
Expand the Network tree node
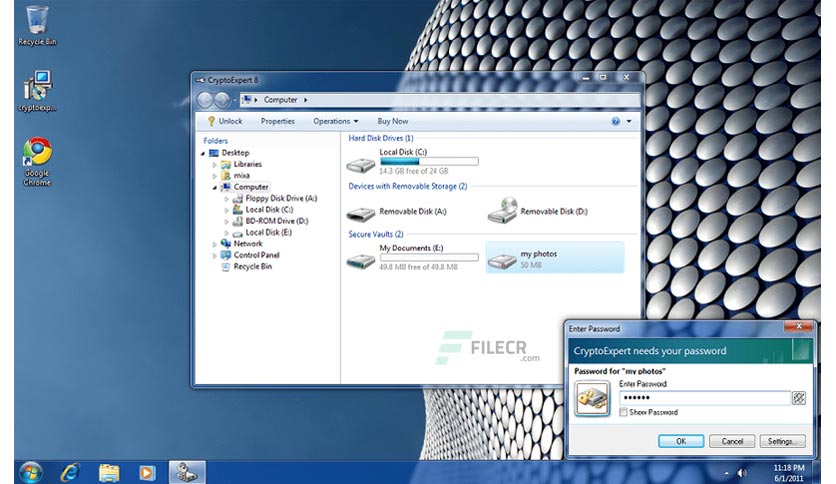[214, 244]
